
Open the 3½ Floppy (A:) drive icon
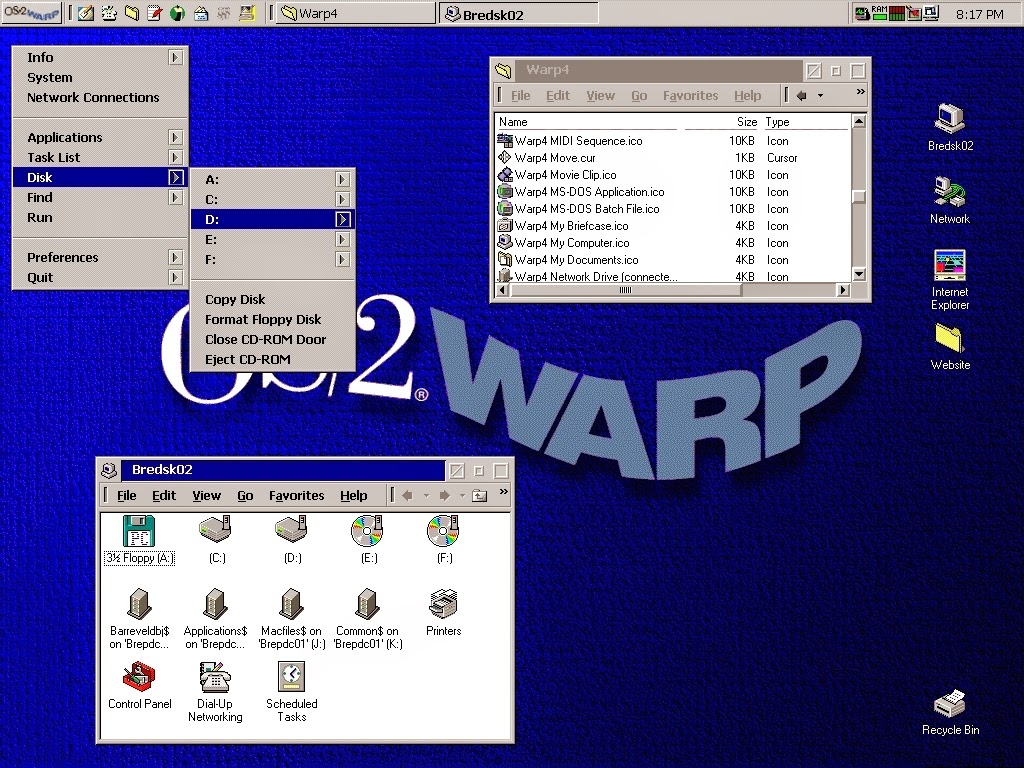click(138, 530)
